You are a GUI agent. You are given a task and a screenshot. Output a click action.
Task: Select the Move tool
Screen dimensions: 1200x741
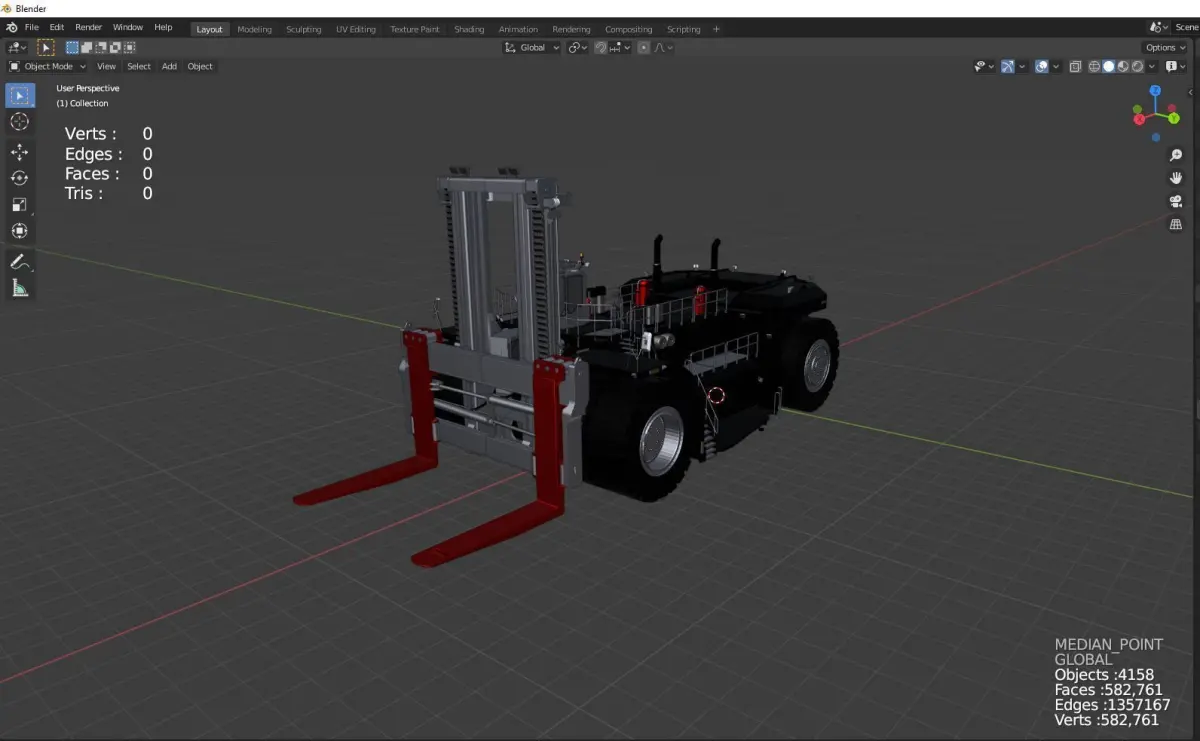coord(19,152)
